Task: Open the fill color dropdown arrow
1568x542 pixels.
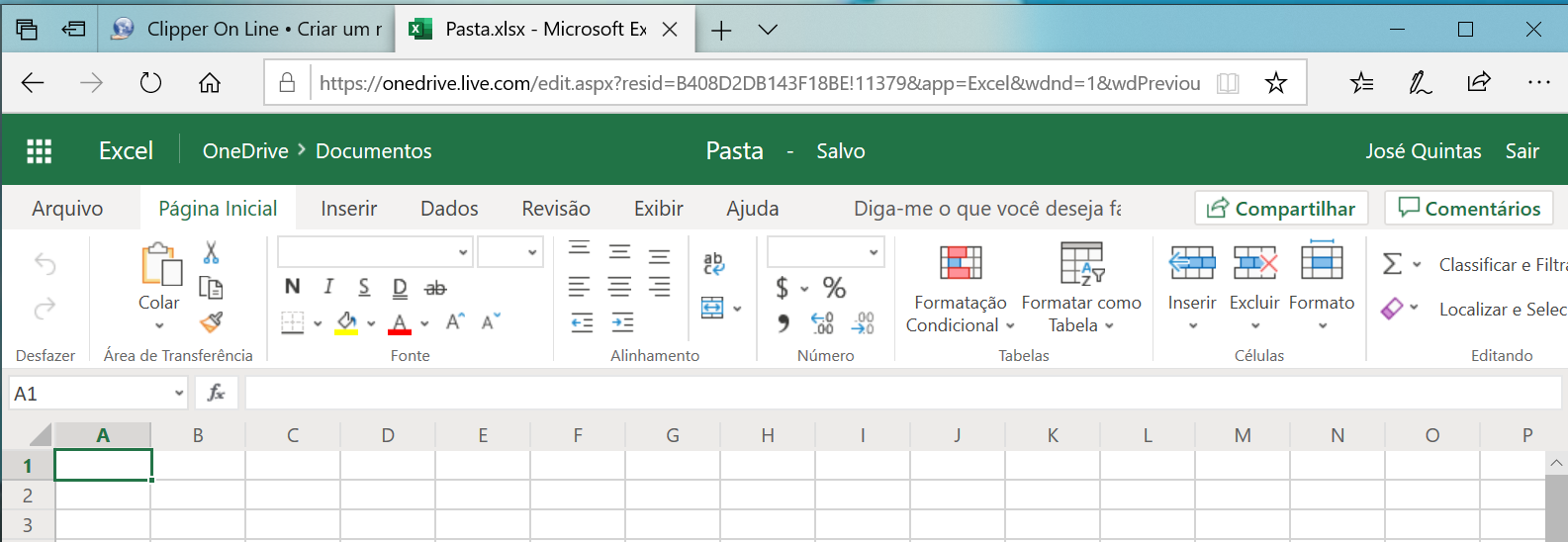Action: pos(371,323)
